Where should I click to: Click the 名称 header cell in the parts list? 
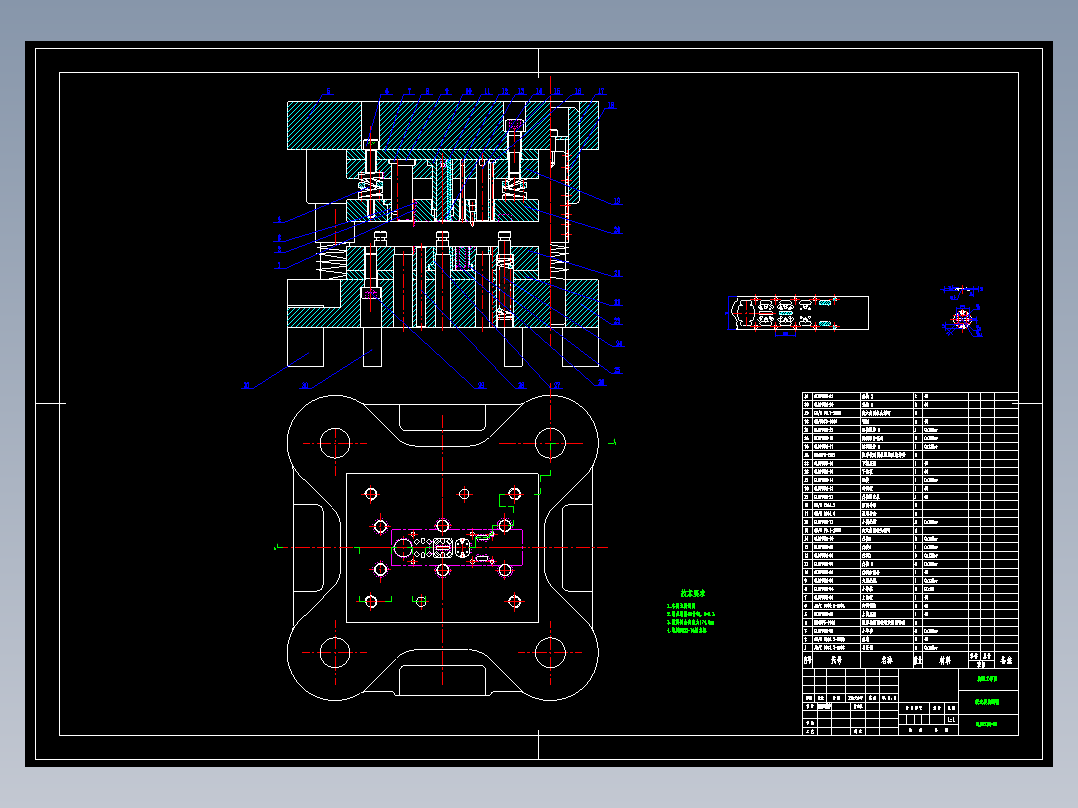click(x=887, y=660)
